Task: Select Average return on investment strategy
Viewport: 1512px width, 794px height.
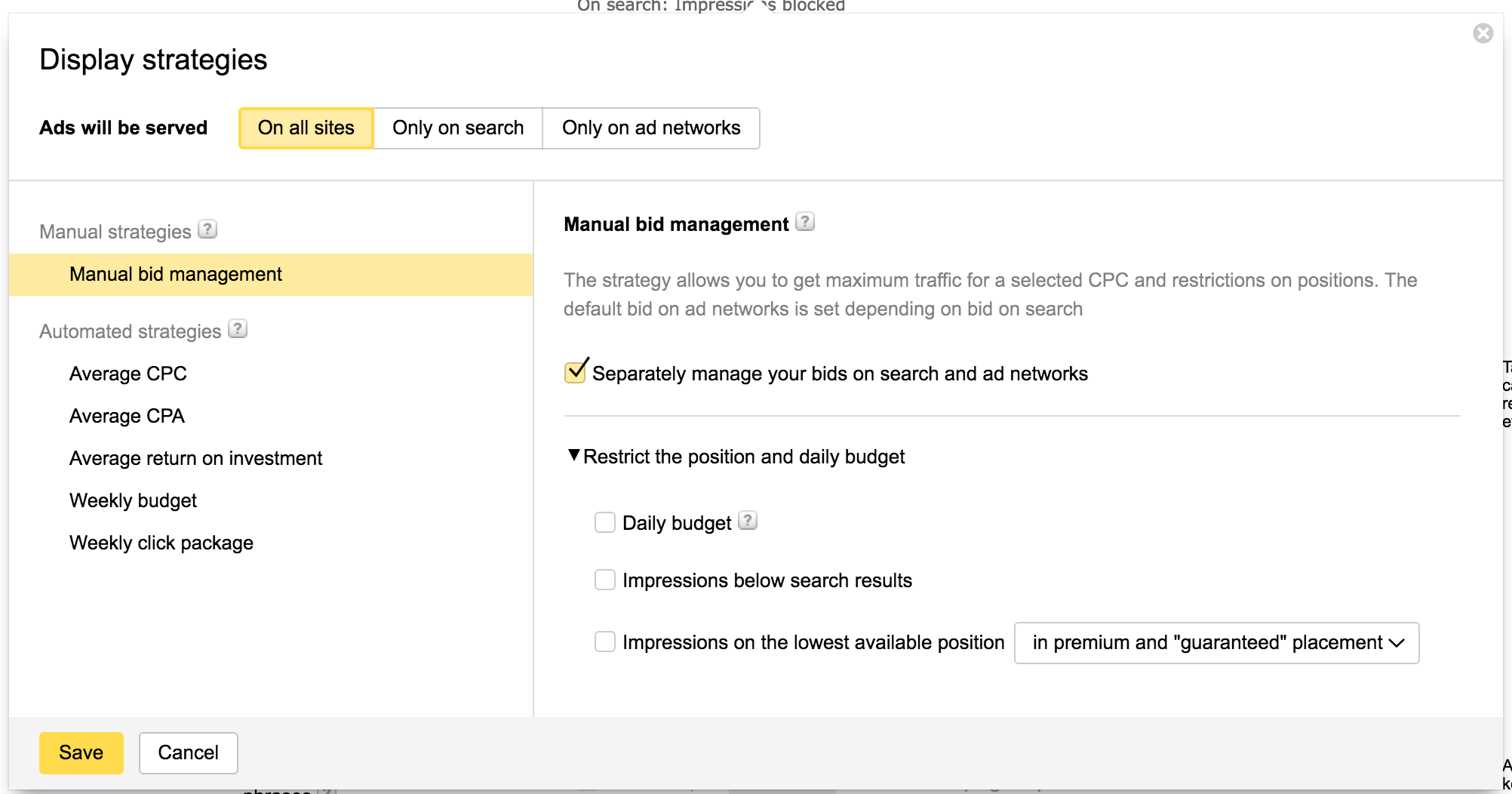Action: (195, 458)
